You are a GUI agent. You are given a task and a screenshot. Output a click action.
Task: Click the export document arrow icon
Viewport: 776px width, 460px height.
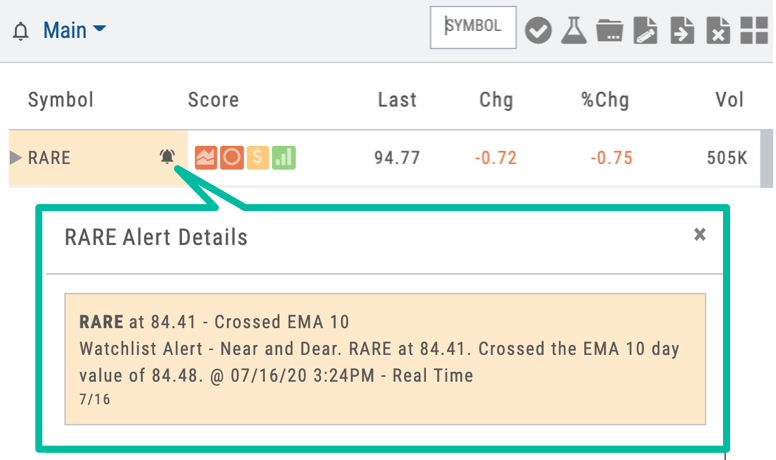682,31
